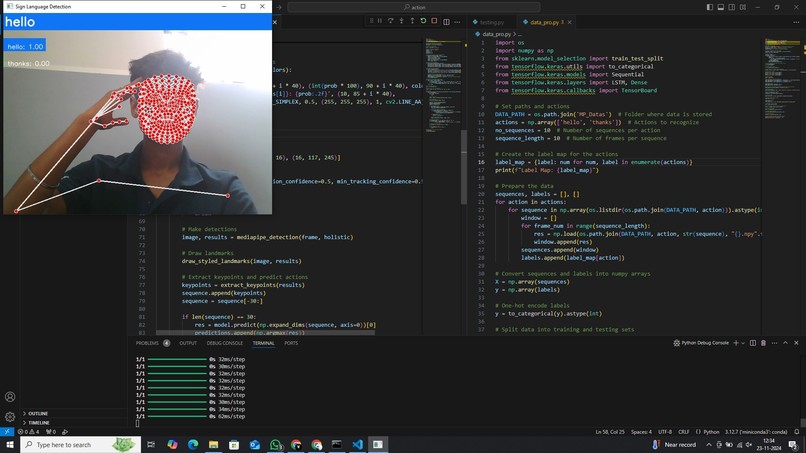Image resolution: width=806 pixels, height=453 pixels.
Task: Expand the Timeline section
Action: (x=74, y=423)
